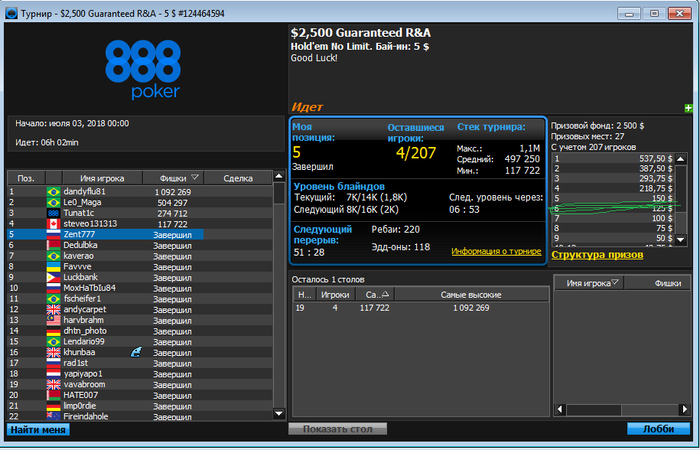Click the flag next to Fireindahole
Screen dimensions: 700x450
54,416
